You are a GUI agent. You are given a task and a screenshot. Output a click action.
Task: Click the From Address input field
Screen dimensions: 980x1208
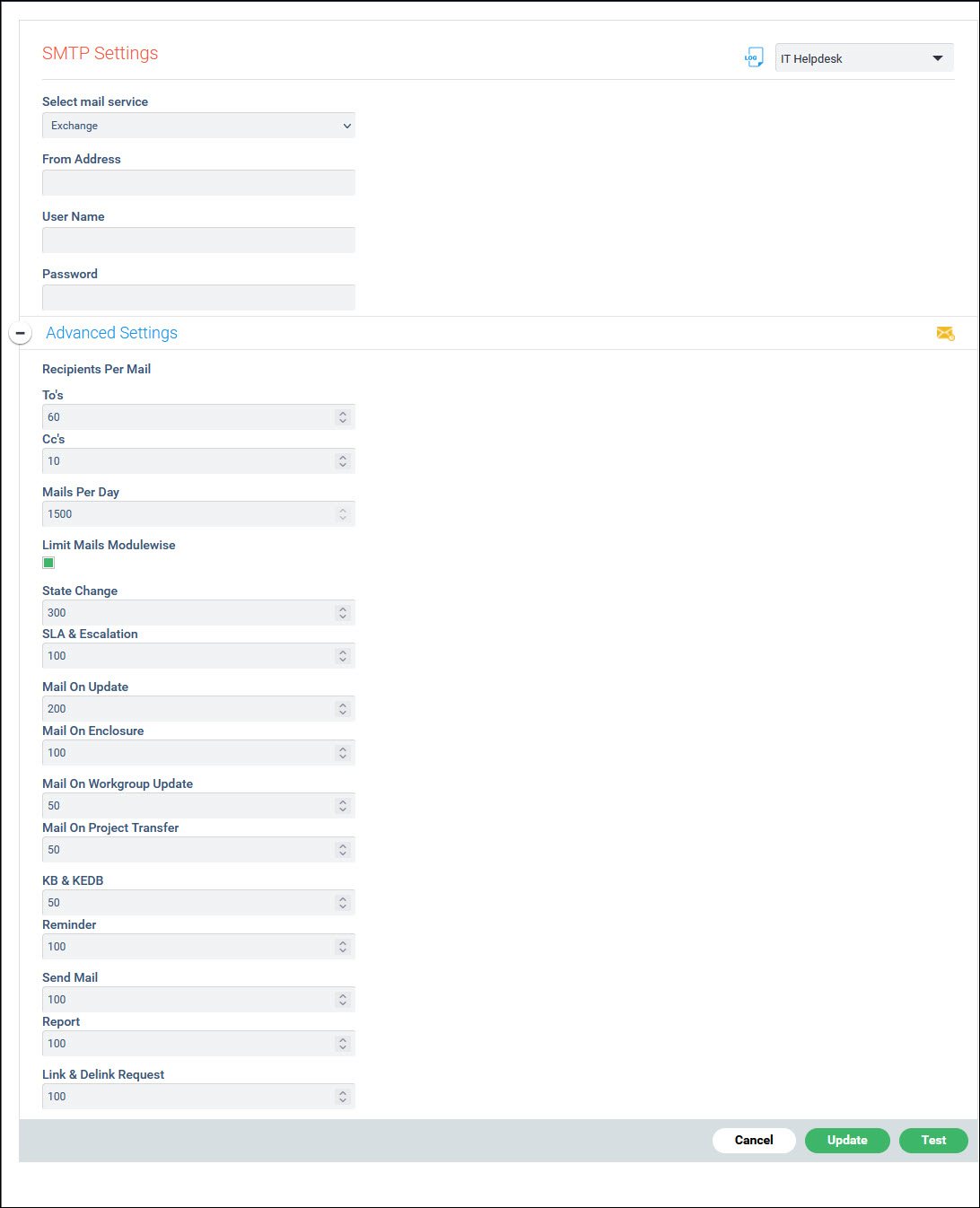click(197, 182)
